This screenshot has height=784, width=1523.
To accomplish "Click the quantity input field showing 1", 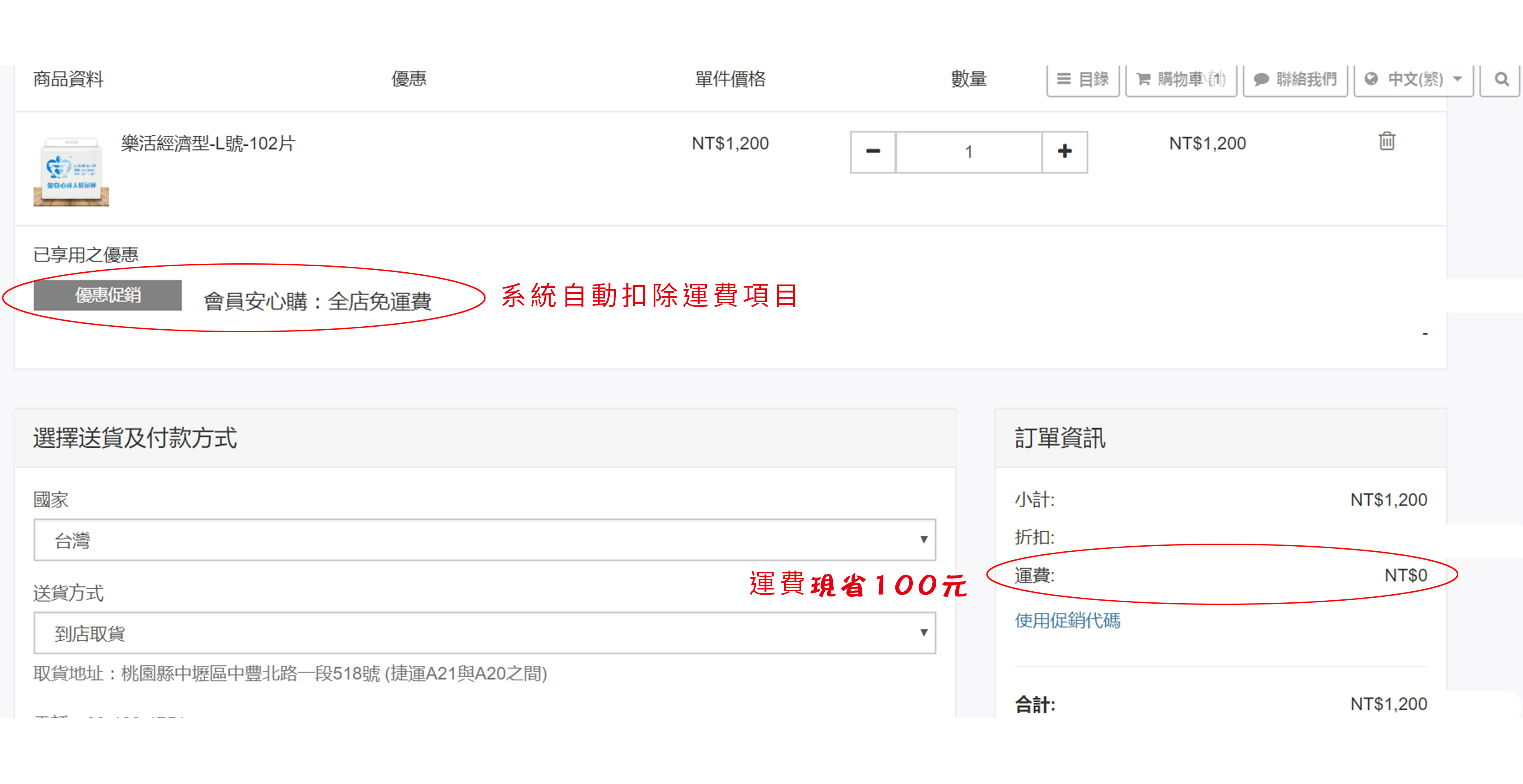I will (x=969, y=152).
